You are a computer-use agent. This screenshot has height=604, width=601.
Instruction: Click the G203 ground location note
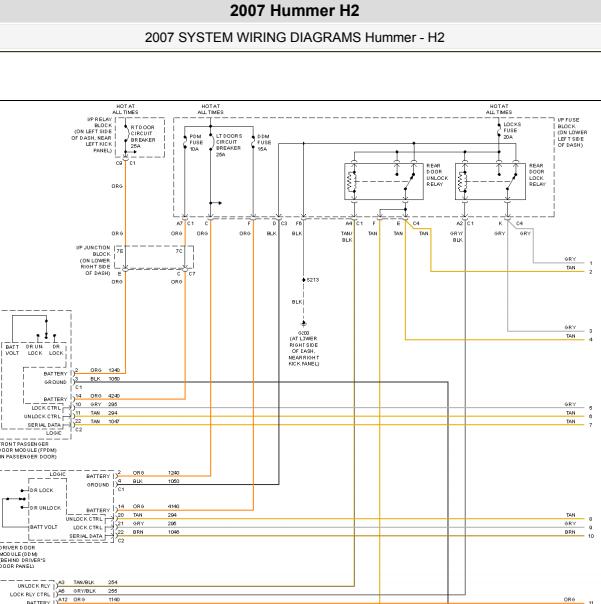click(x=304, y=348)
